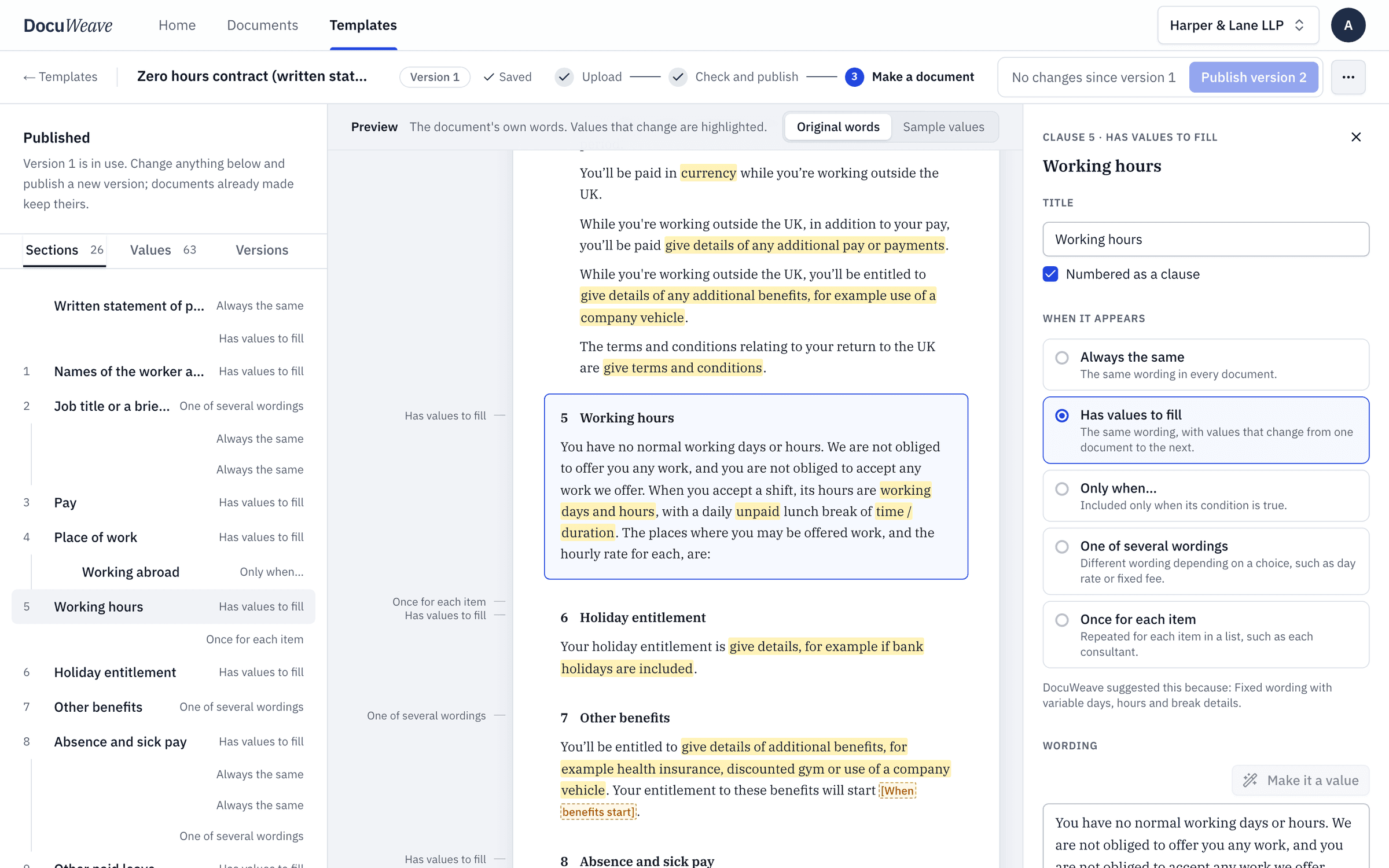Switch preview to Original words
The width and height of the screenshot is (1389, 868).
point(837,127)
